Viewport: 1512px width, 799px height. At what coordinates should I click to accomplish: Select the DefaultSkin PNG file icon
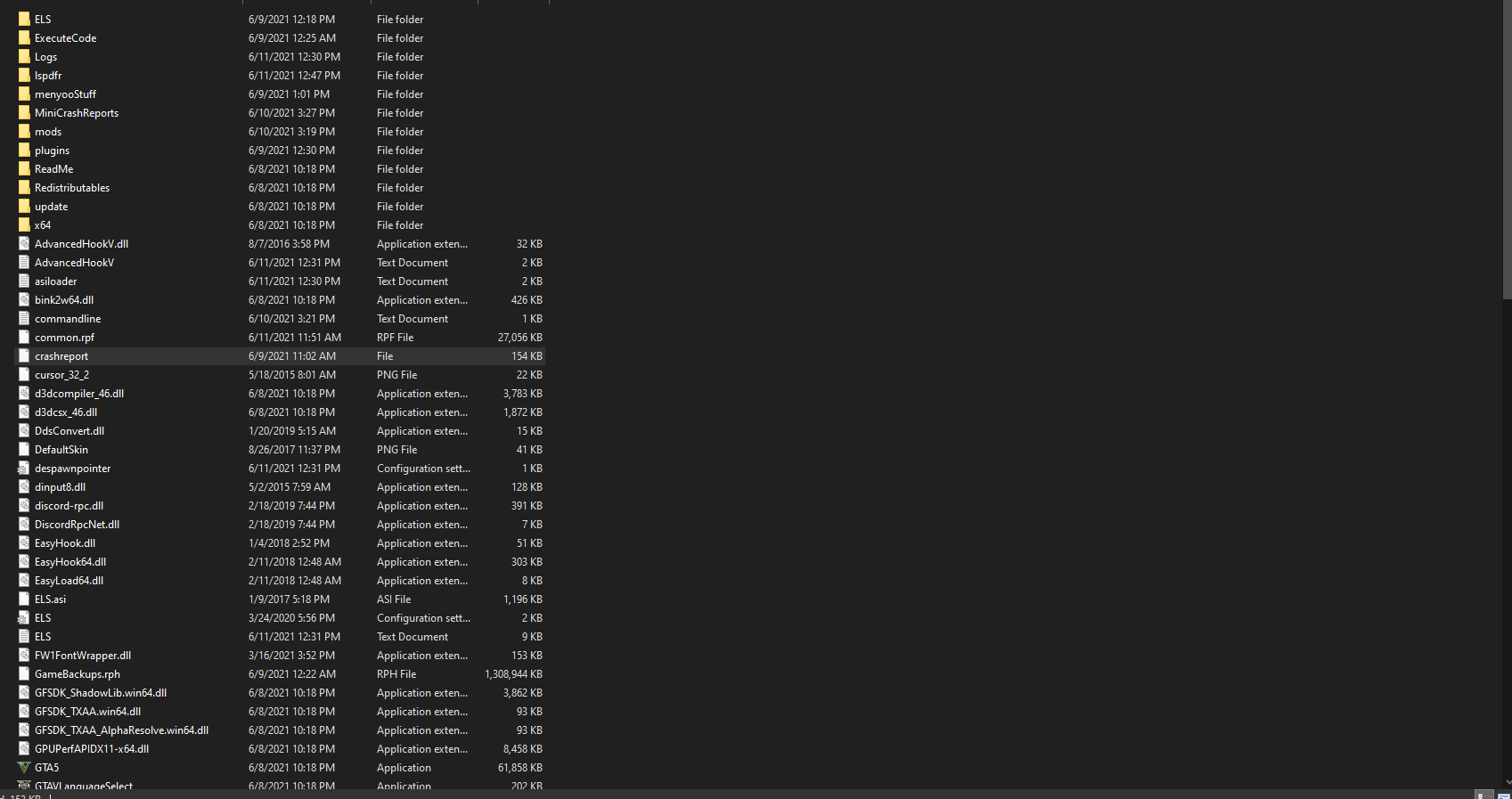pyautogui.click(x=24, y=449)
